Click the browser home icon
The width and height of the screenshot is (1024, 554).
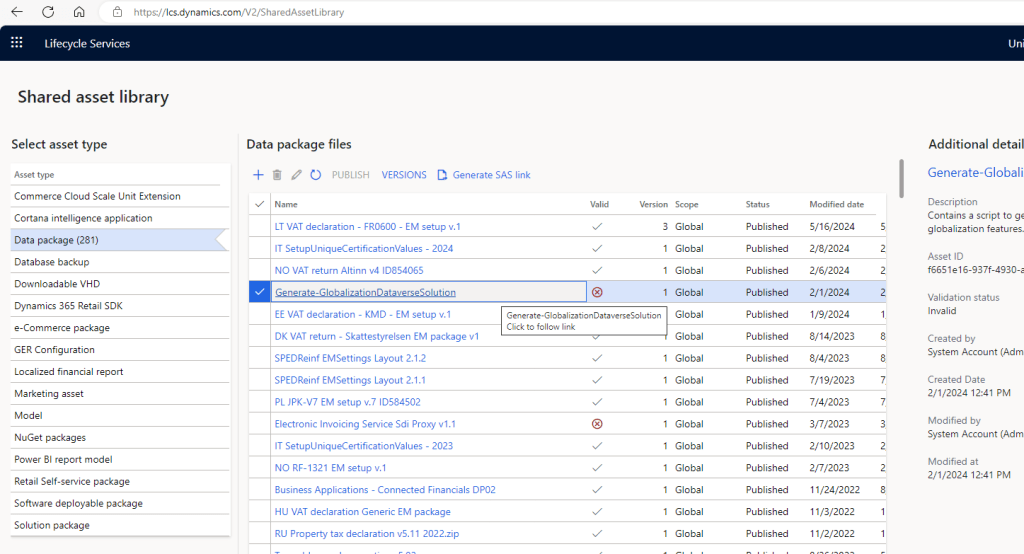point(79,12)
